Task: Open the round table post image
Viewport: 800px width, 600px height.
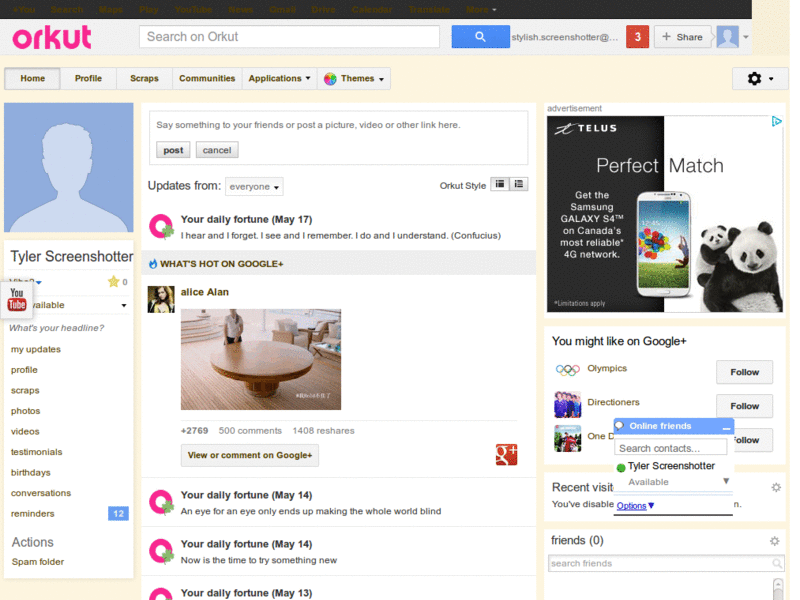Action: point(261,359)
